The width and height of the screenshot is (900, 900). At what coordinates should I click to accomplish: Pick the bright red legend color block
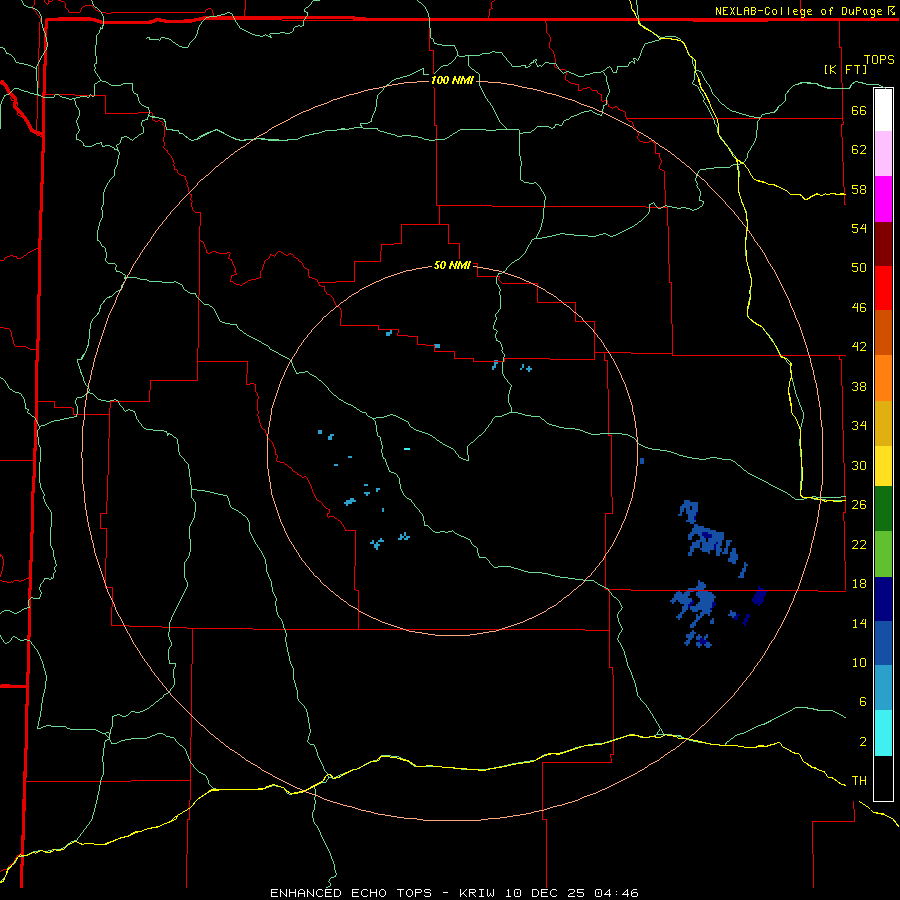tap(883, 288)
